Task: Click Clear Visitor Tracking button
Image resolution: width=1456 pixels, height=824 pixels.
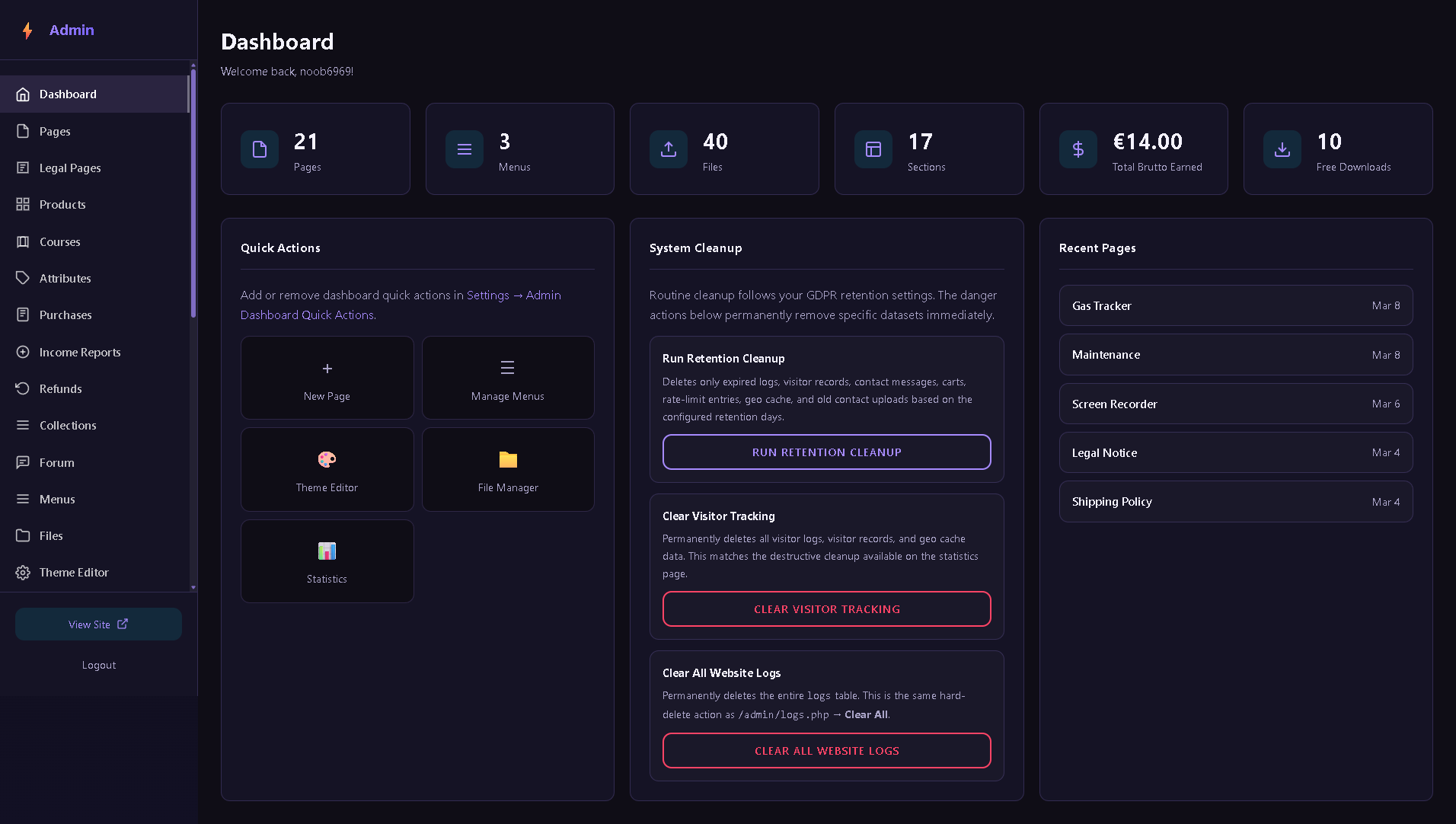Action: pyautogui.click(x=826, y=609)
